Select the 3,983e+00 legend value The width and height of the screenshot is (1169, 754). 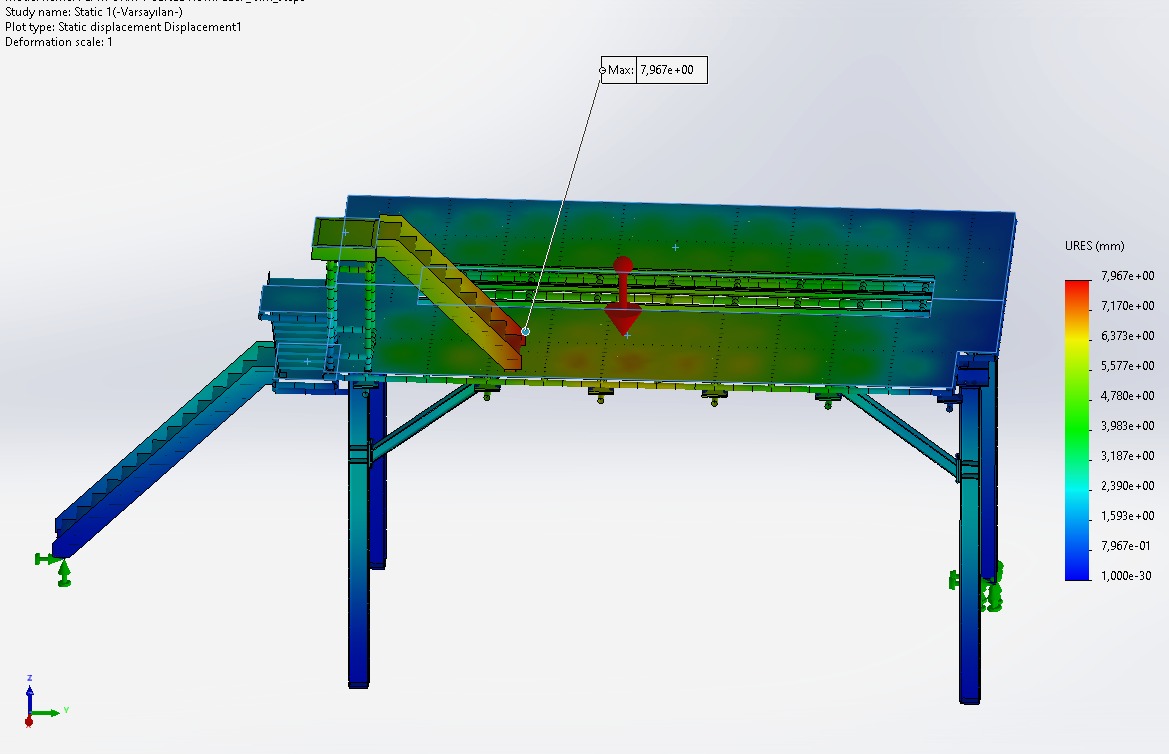[x=1128, y=426]
